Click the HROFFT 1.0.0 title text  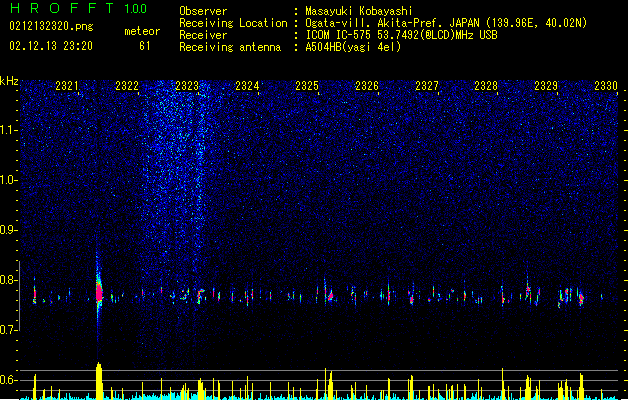point(78,8)
